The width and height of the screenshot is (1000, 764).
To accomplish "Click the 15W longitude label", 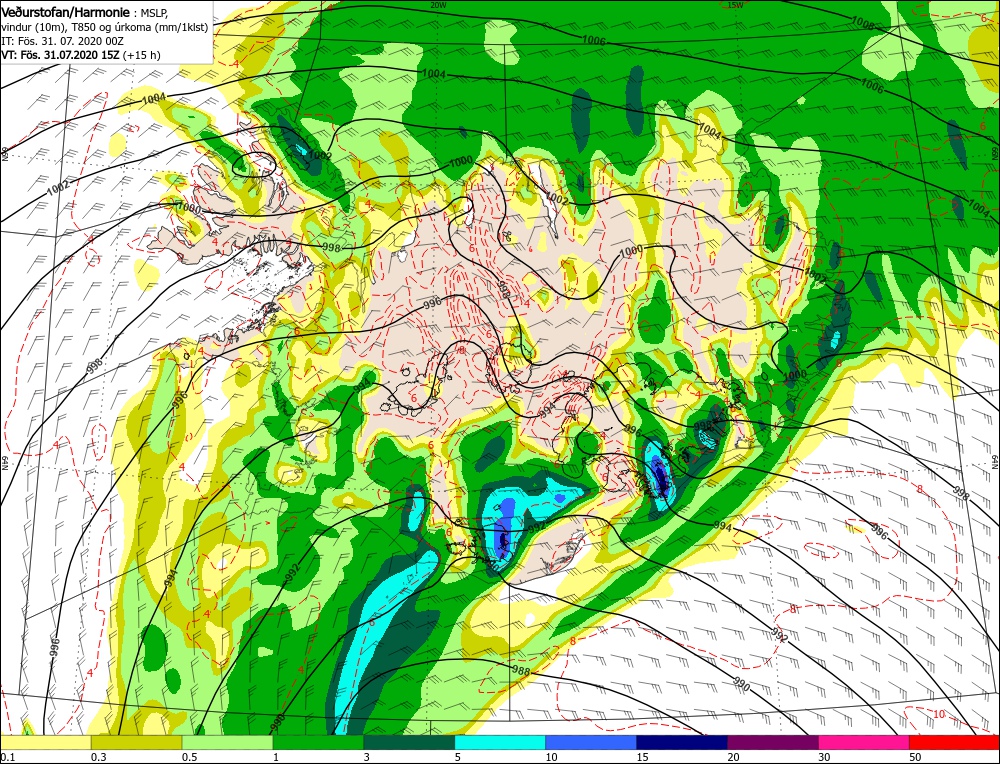I will click(735, 4).
